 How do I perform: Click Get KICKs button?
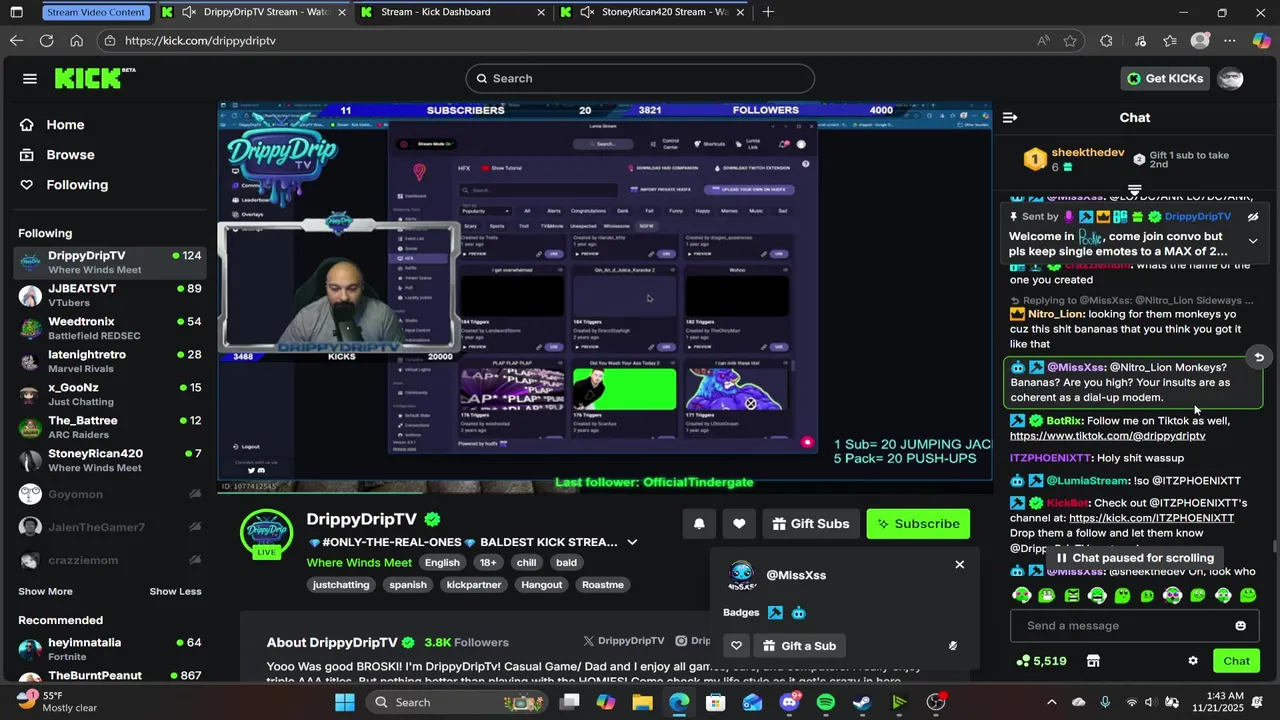pyautogui.click(x=1165, y=79)
